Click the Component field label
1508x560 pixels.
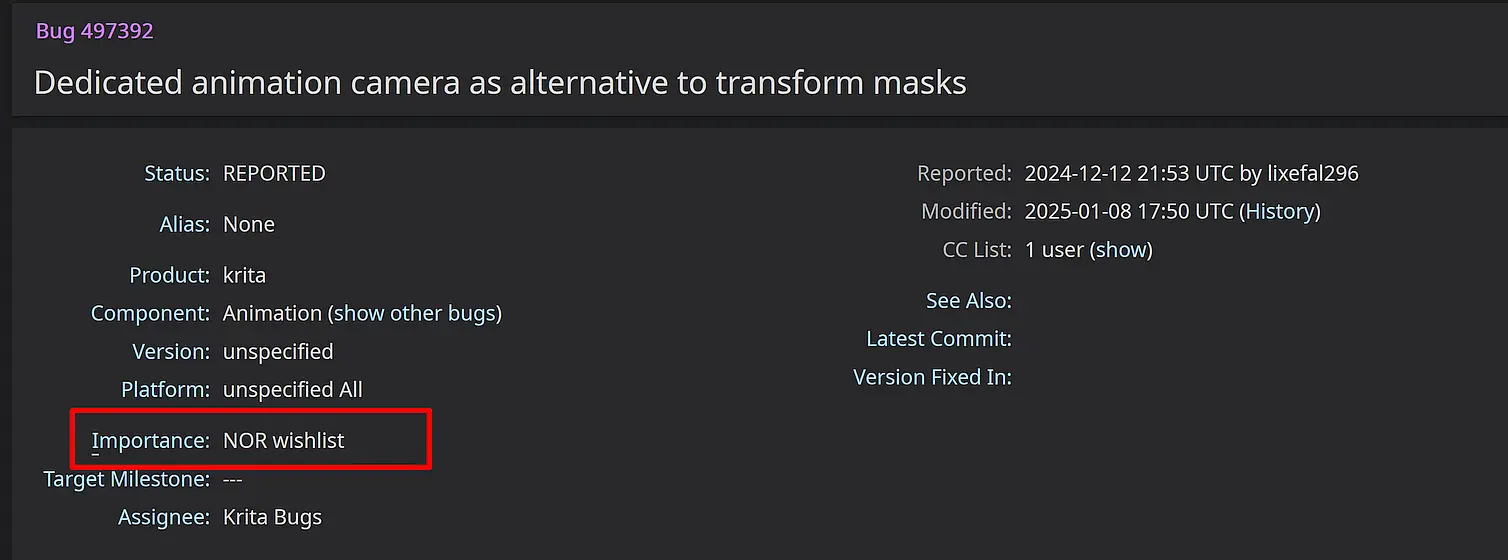150,314
